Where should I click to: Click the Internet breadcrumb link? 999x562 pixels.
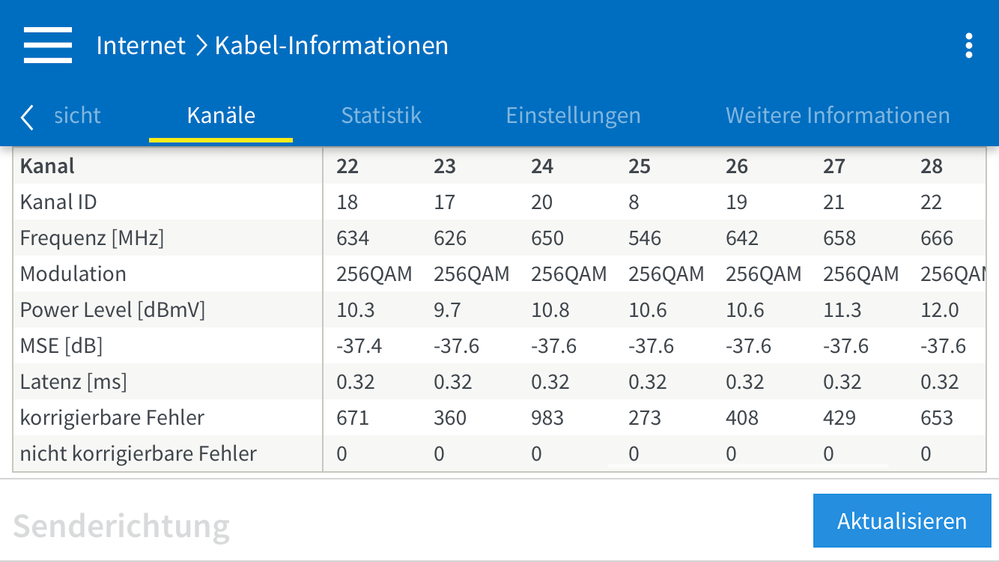[141, 46]
